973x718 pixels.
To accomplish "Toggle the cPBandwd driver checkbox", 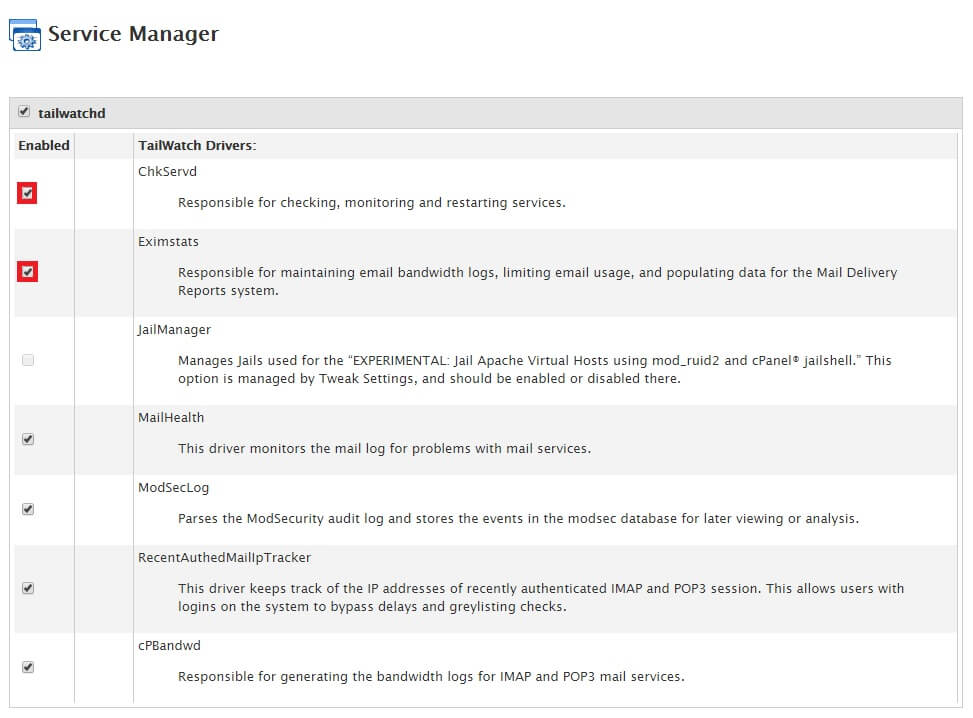I will pos(28,667).
